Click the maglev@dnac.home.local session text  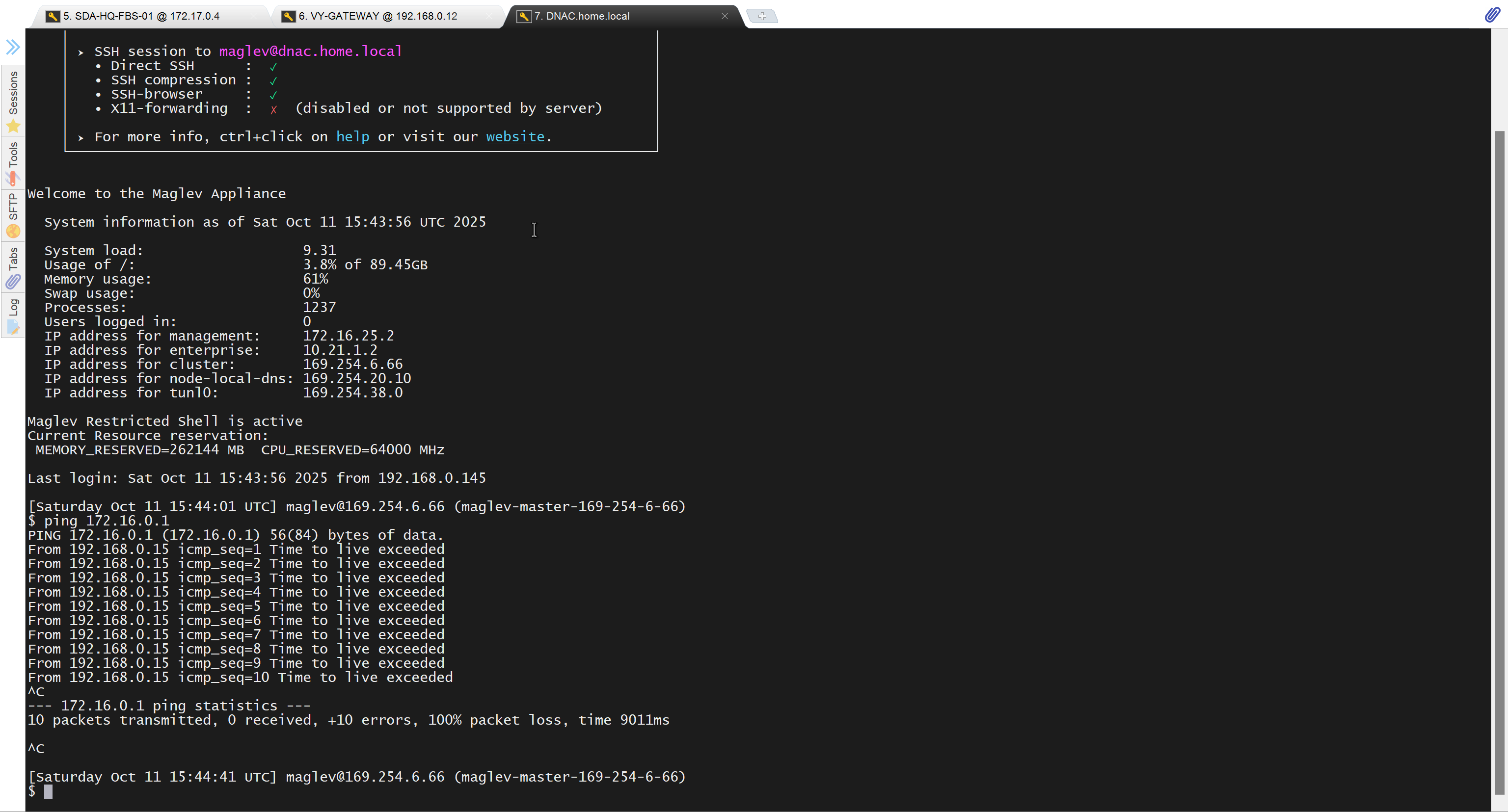(310, 52)
